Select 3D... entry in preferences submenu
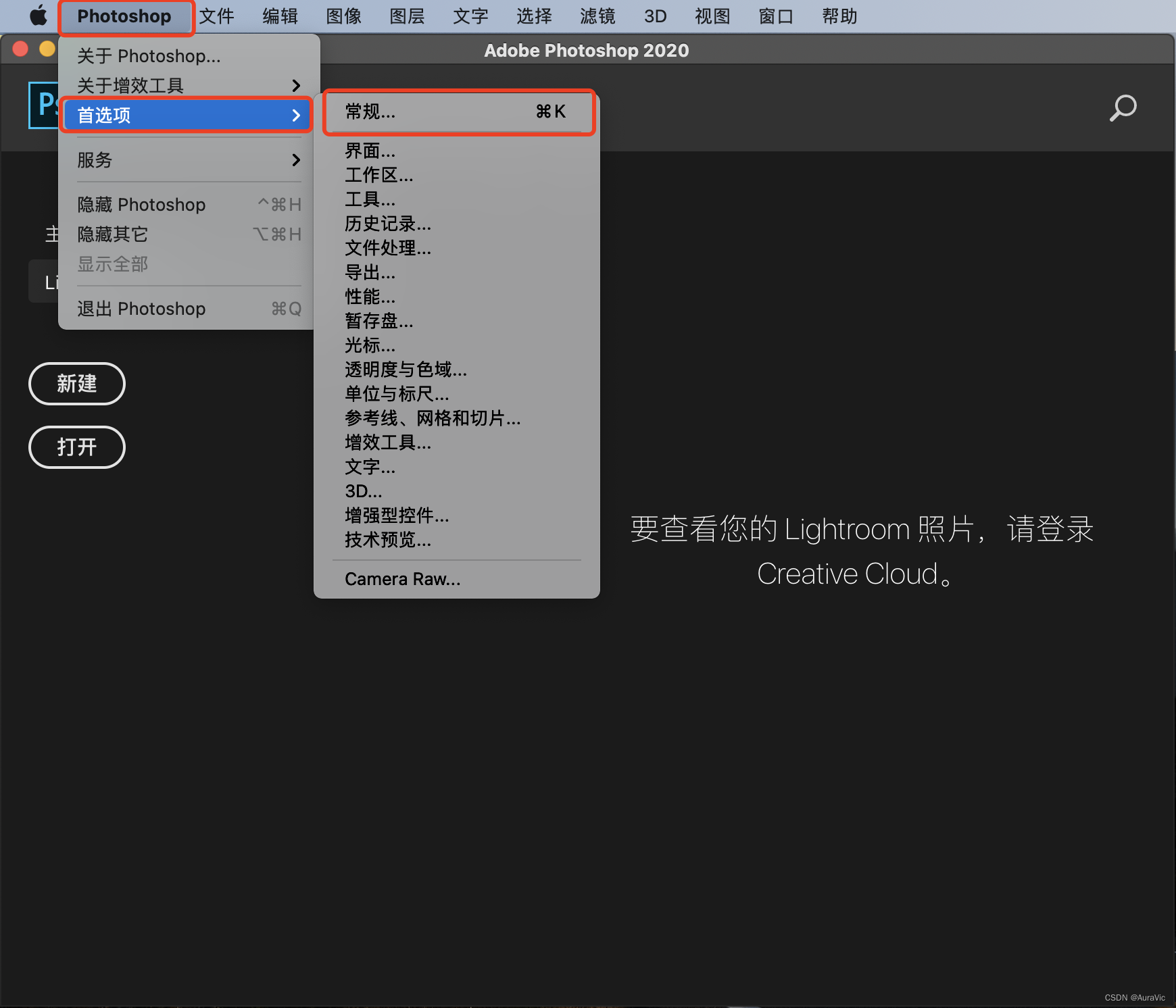Image resolution: width=1176 pixels, height=1008 pixels. [457, 491]
